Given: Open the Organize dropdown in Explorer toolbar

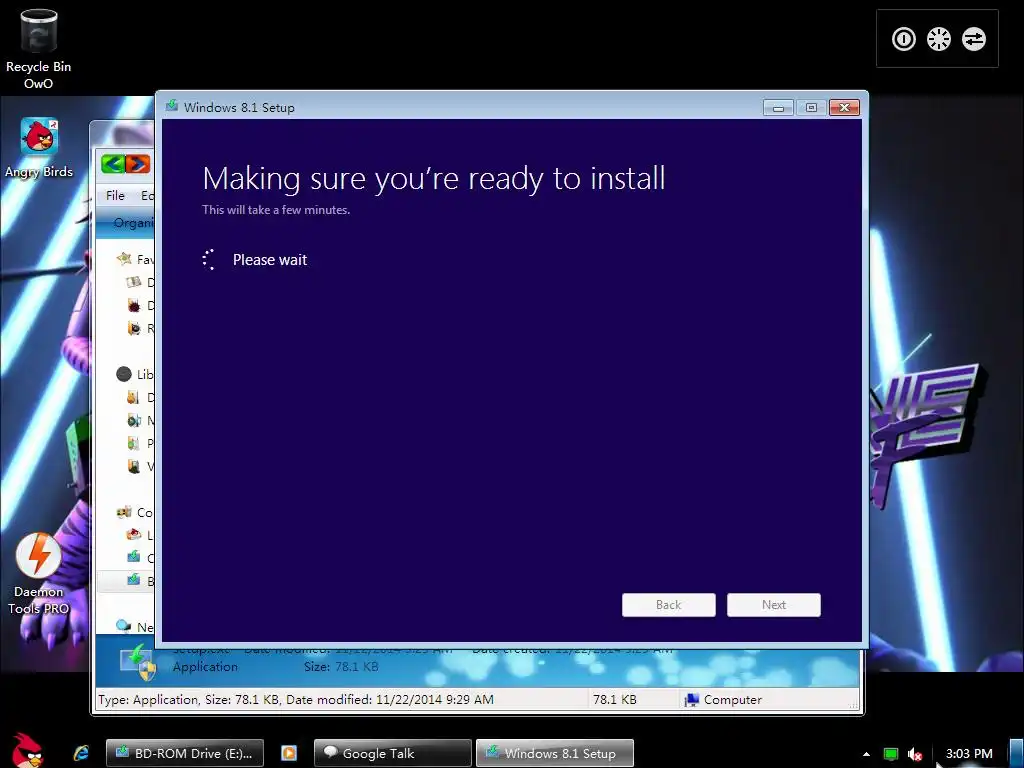Looking at the screenshot, I should [x=133, y=223].
